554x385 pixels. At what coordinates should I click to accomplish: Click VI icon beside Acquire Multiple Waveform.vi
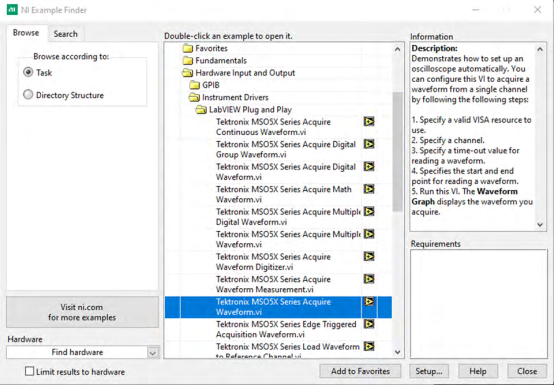pos(369,234)
